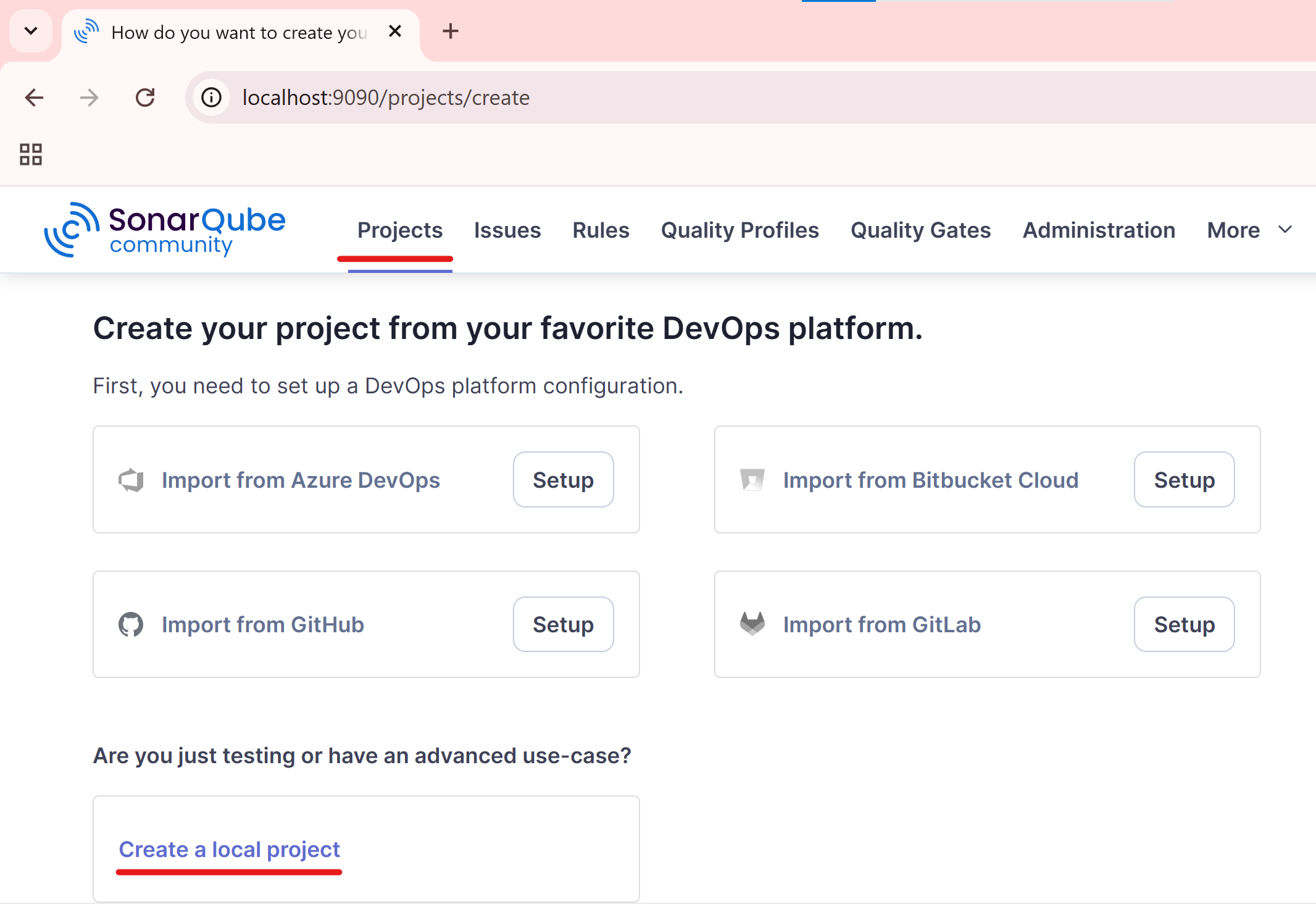Close the 'How do you want to create' tab
This screenshot has width=1316, height=920.
tap(395, 31)
